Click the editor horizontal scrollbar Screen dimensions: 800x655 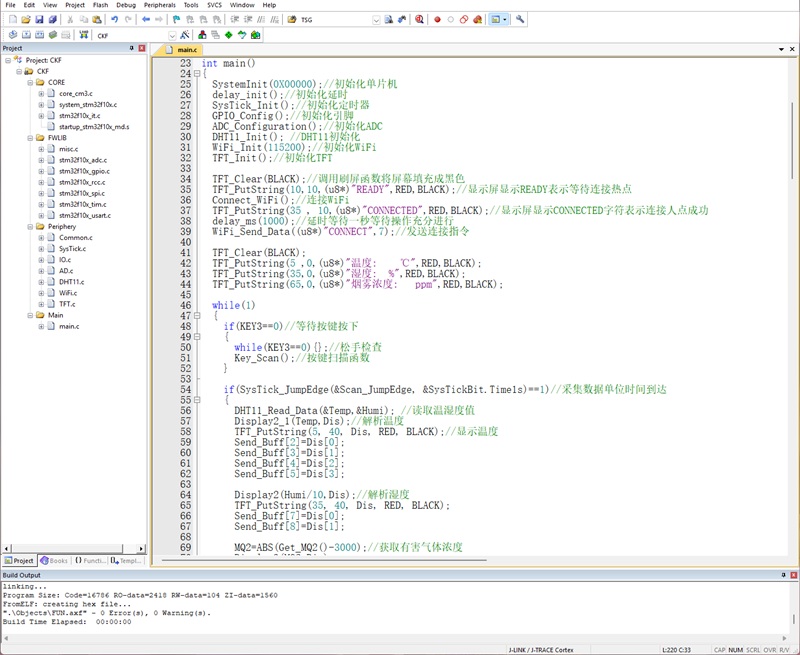click(324, 560)
